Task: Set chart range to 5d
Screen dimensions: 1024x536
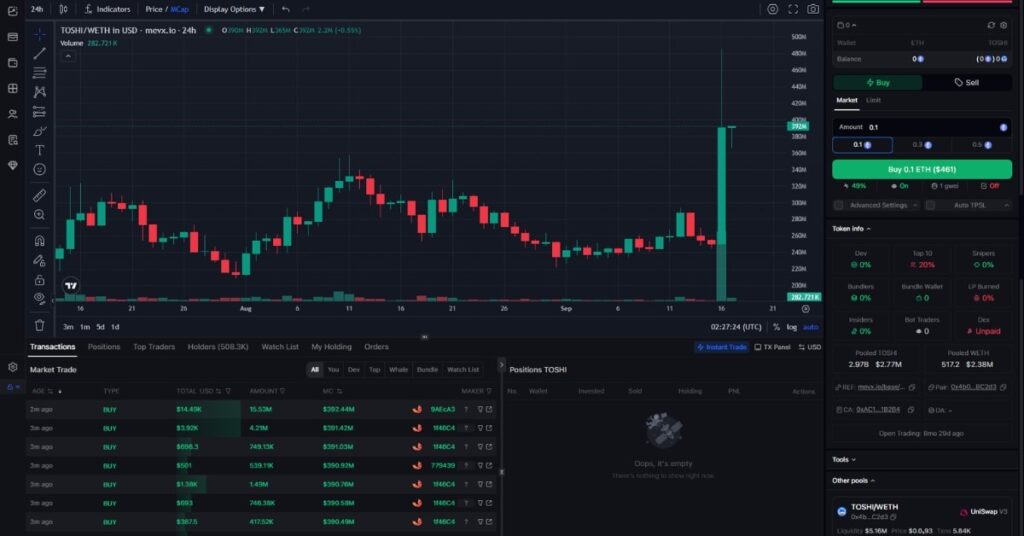Action: point(100,327)
